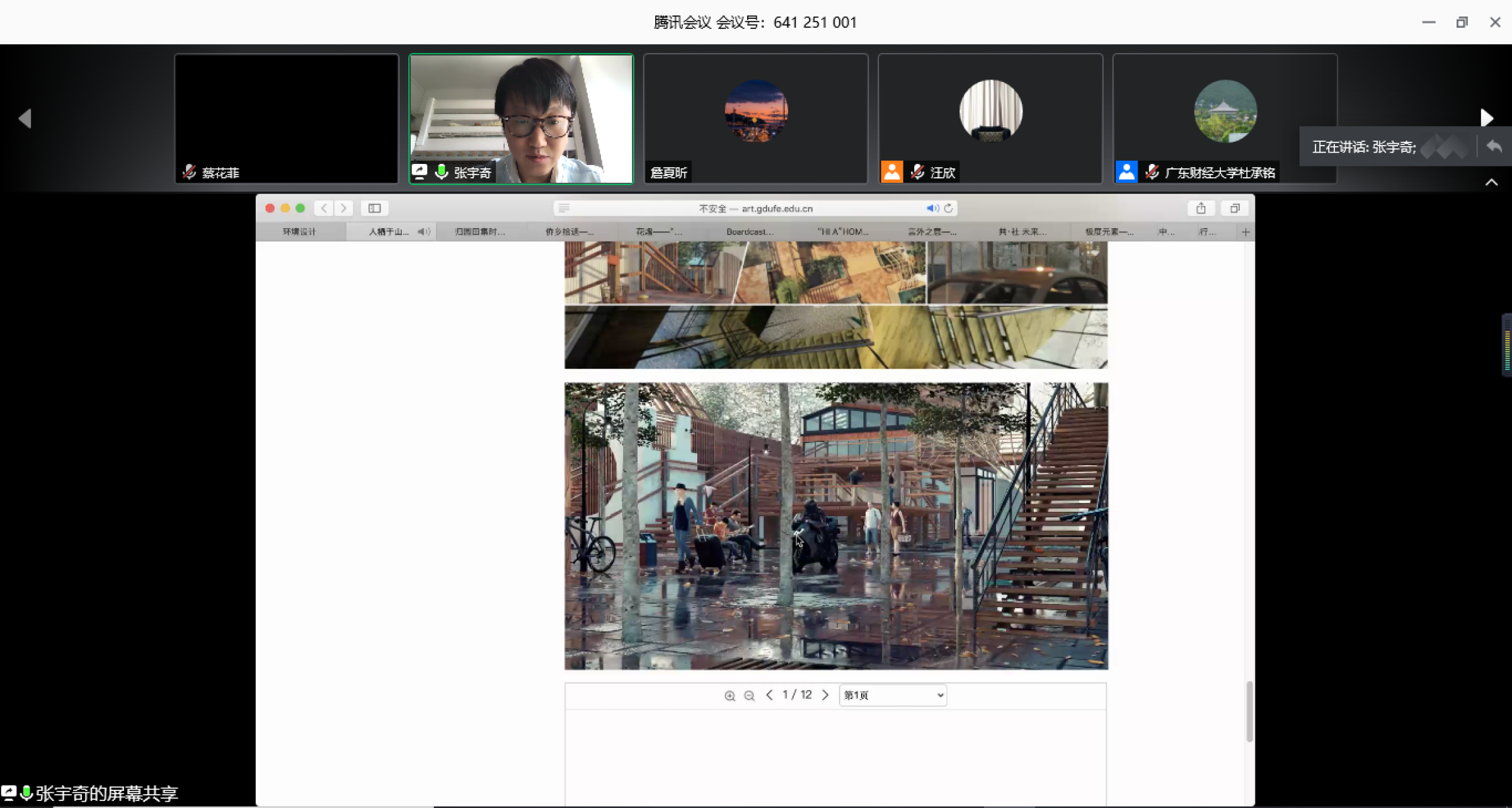Switch to the Boardcast tab
Screen dimensions: 1512x808
click(x=749, y=232)
